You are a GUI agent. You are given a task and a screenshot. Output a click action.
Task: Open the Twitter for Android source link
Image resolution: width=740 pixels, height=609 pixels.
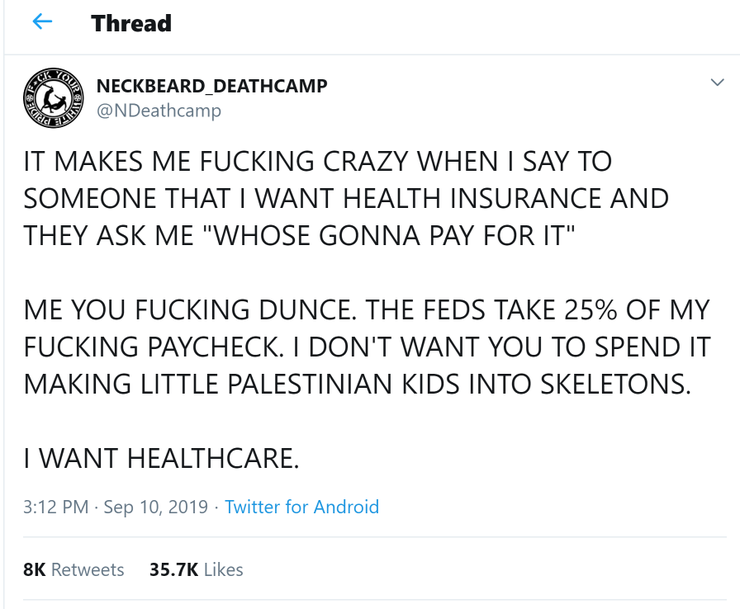302,507
